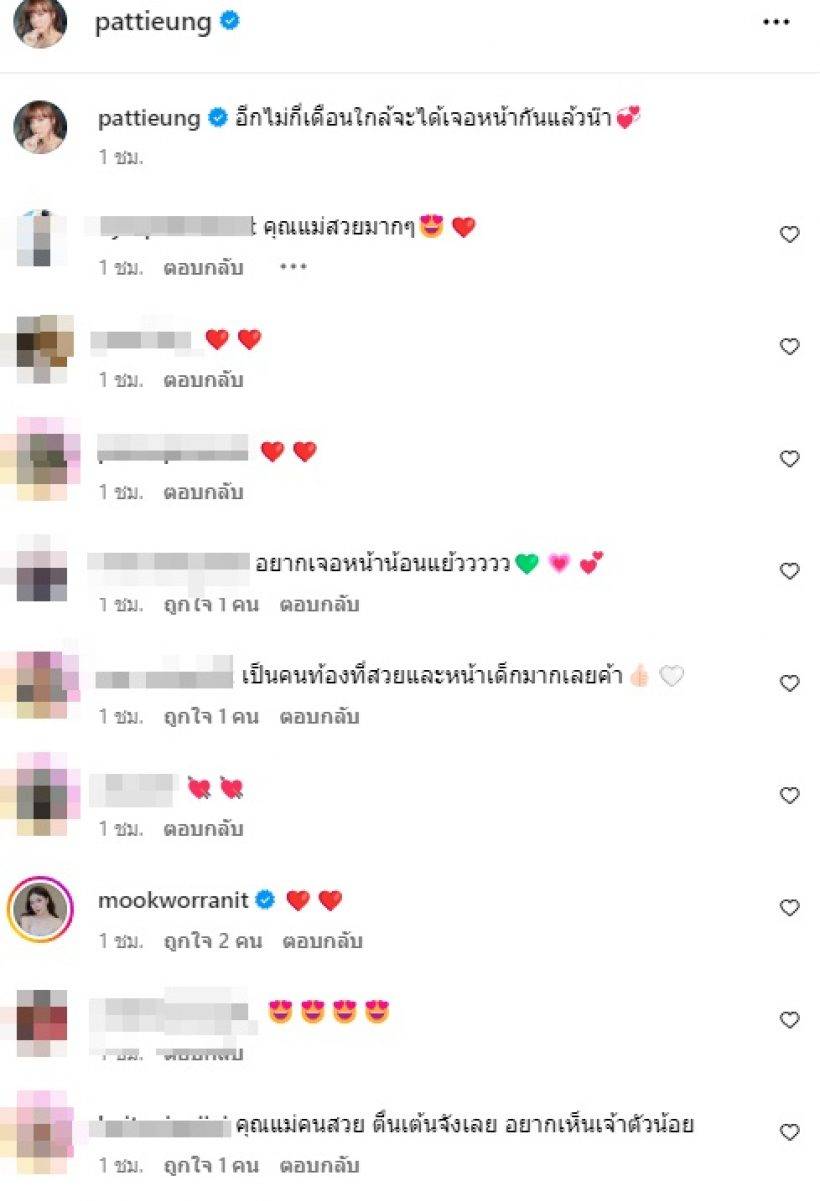
Task: View likes on mookworranit's comment
Action: pos(214,941)
